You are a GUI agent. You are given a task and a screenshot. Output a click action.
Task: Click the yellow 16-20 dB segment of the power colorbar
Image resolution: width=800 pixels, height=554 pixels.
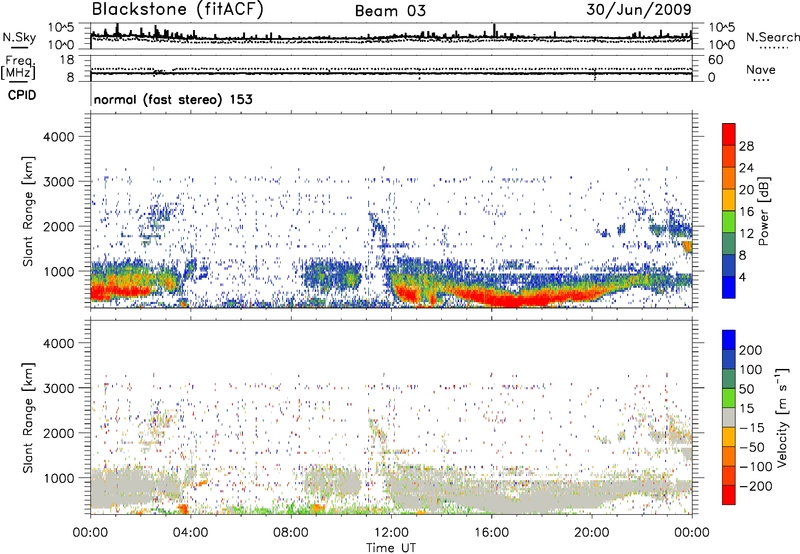coord(729,199)
